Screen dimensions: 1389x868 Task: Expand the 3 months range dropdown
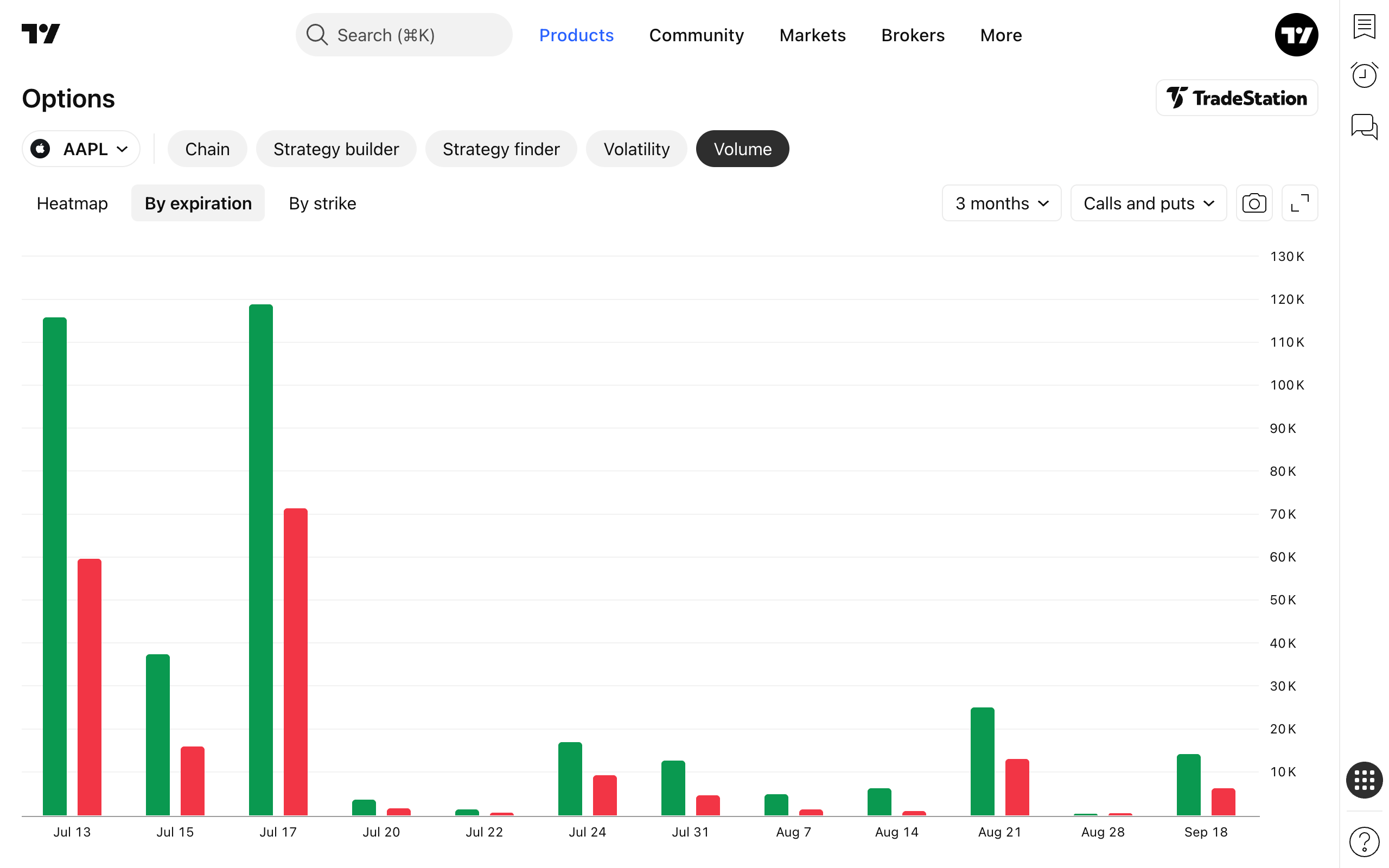pyautogui.click(x=1002, y=203)
